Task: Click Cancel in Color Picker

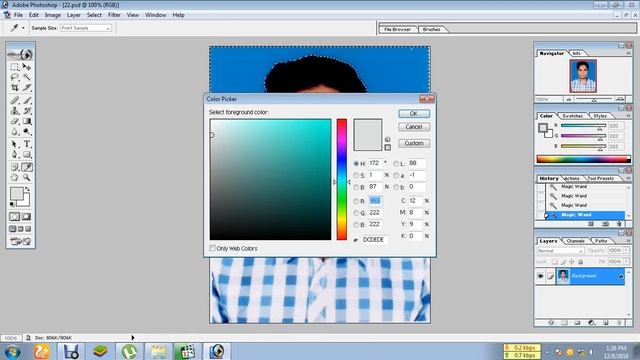Action: click(x=414, y=127)
